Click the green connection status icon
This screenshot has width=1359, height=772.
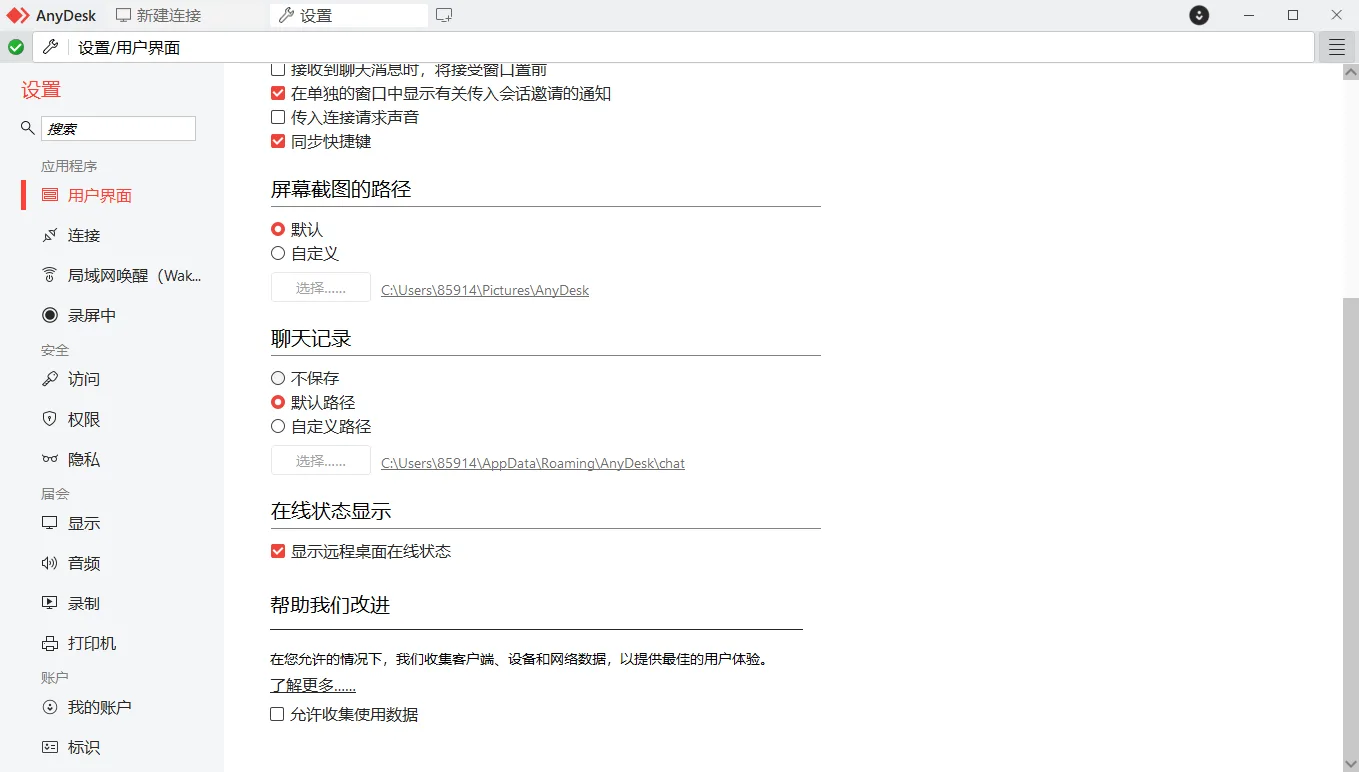click(x=16, y=47)
